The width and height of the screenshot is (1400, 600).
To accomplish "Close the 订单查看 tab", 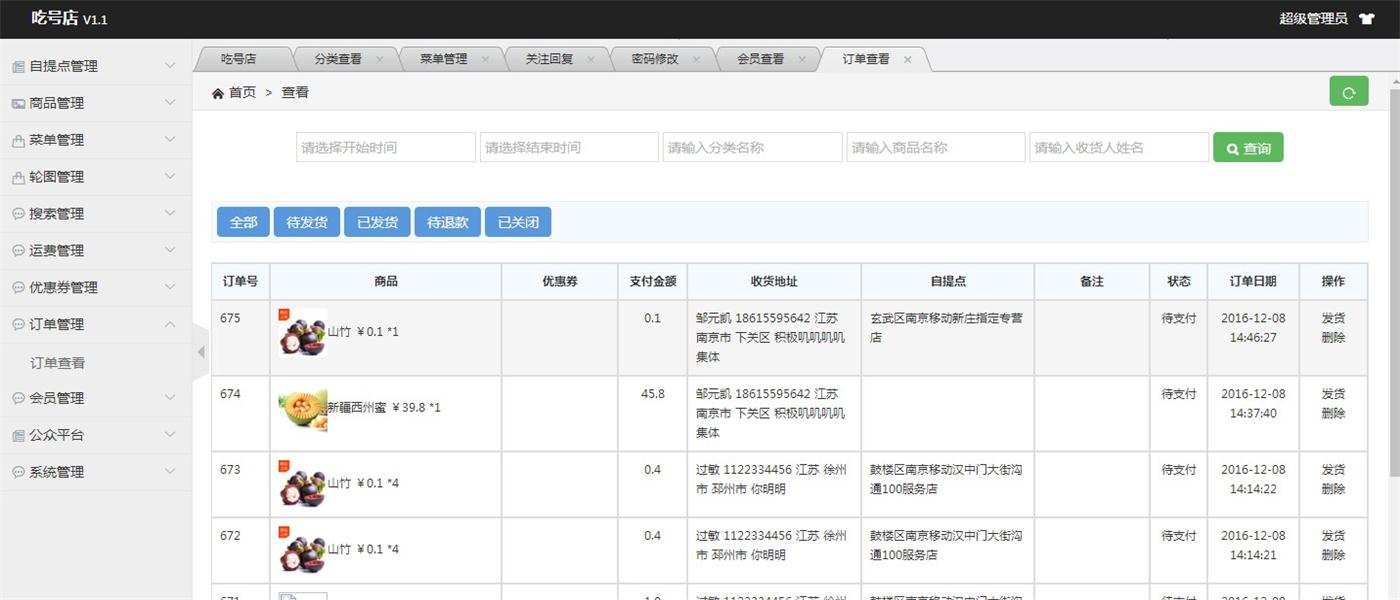I will pos(907,60).
